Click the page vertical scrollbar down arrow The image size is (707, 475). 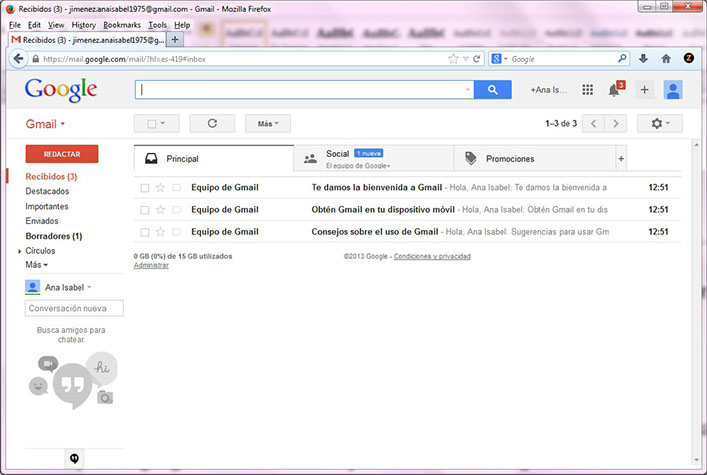pyautogui.click(x=696, y=460)
